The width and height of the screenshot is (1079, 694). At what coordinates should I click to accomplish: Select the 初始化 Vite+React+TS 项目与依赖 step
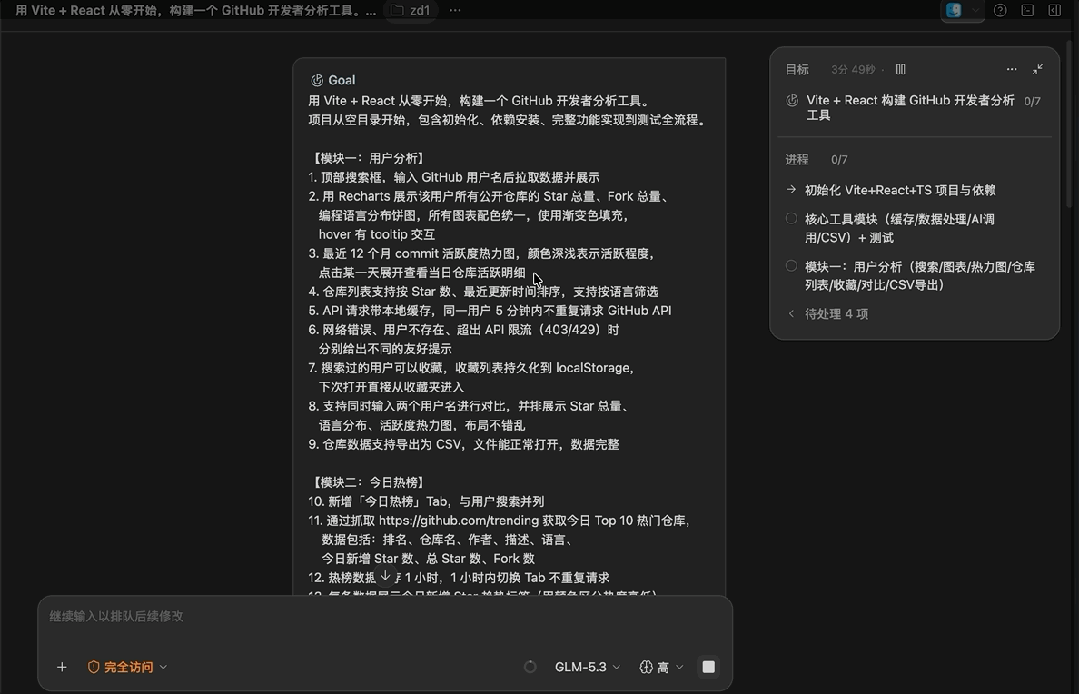[900, 190]
